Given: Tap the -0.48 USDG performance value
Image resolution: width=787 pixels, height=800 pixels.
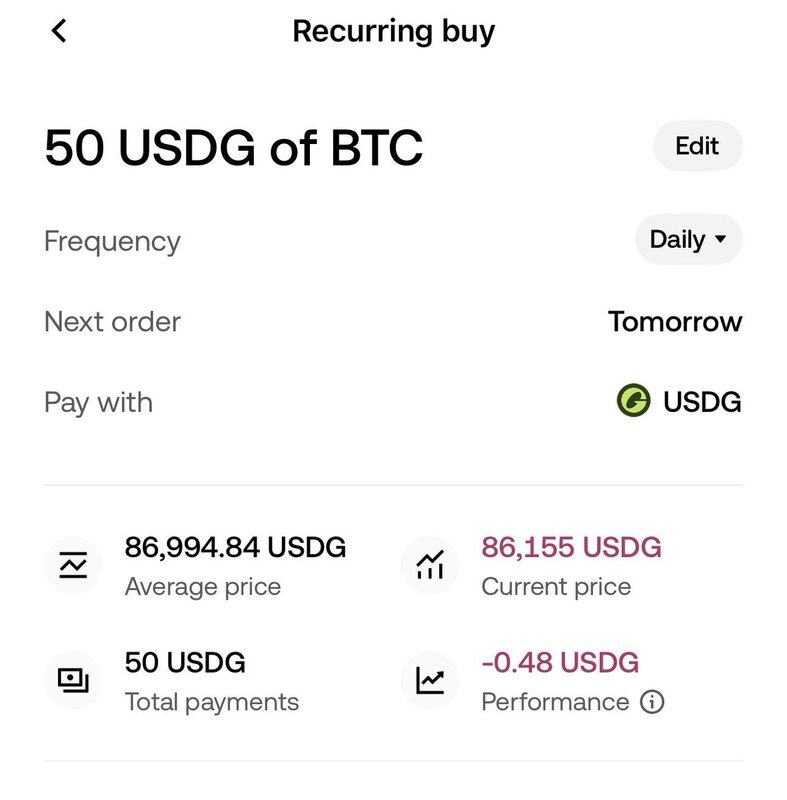Looking at the screenshot, I should tap(559, 662).
